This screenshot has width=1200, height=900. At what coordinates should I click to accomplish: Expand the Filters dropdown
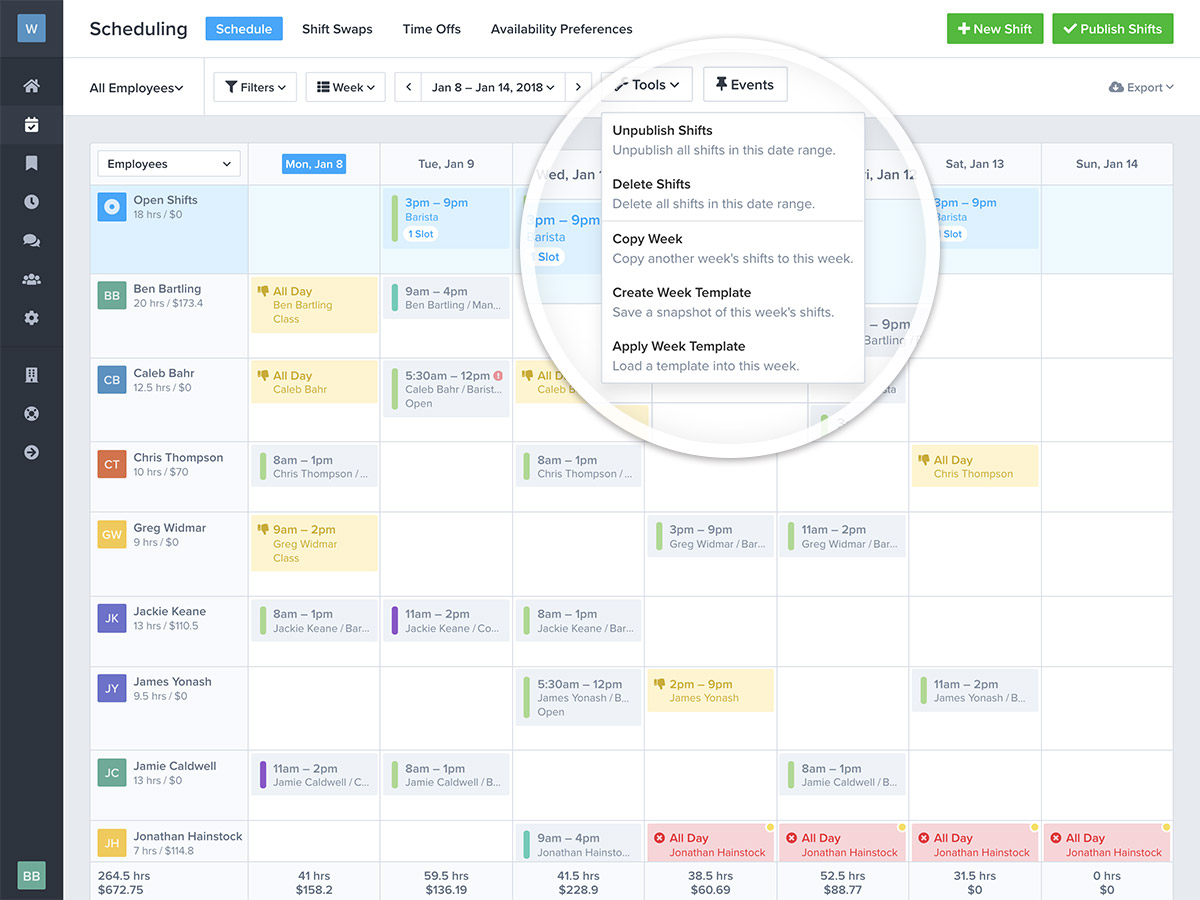[x=255, y=87]
